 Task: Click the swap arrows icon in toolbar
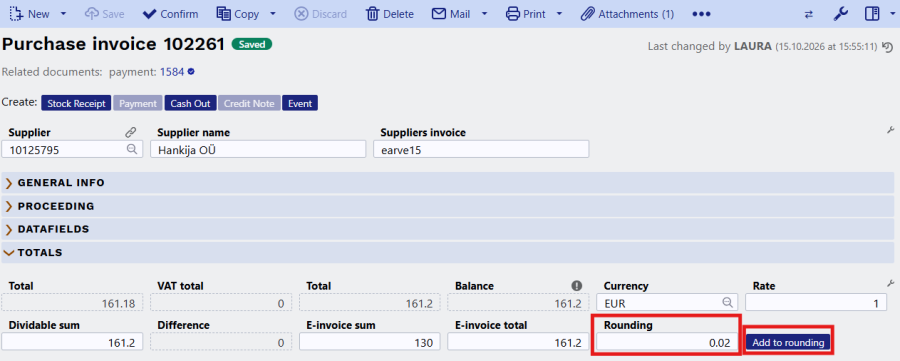(x=809, y=14)
